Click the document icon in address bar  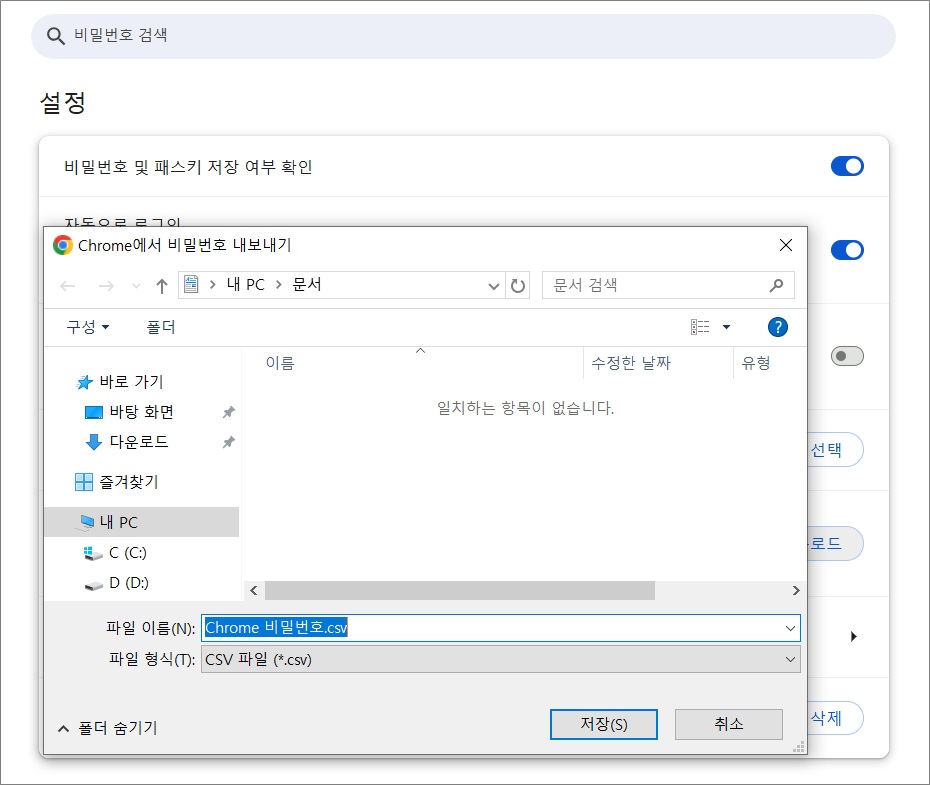[x=191, y=285]
